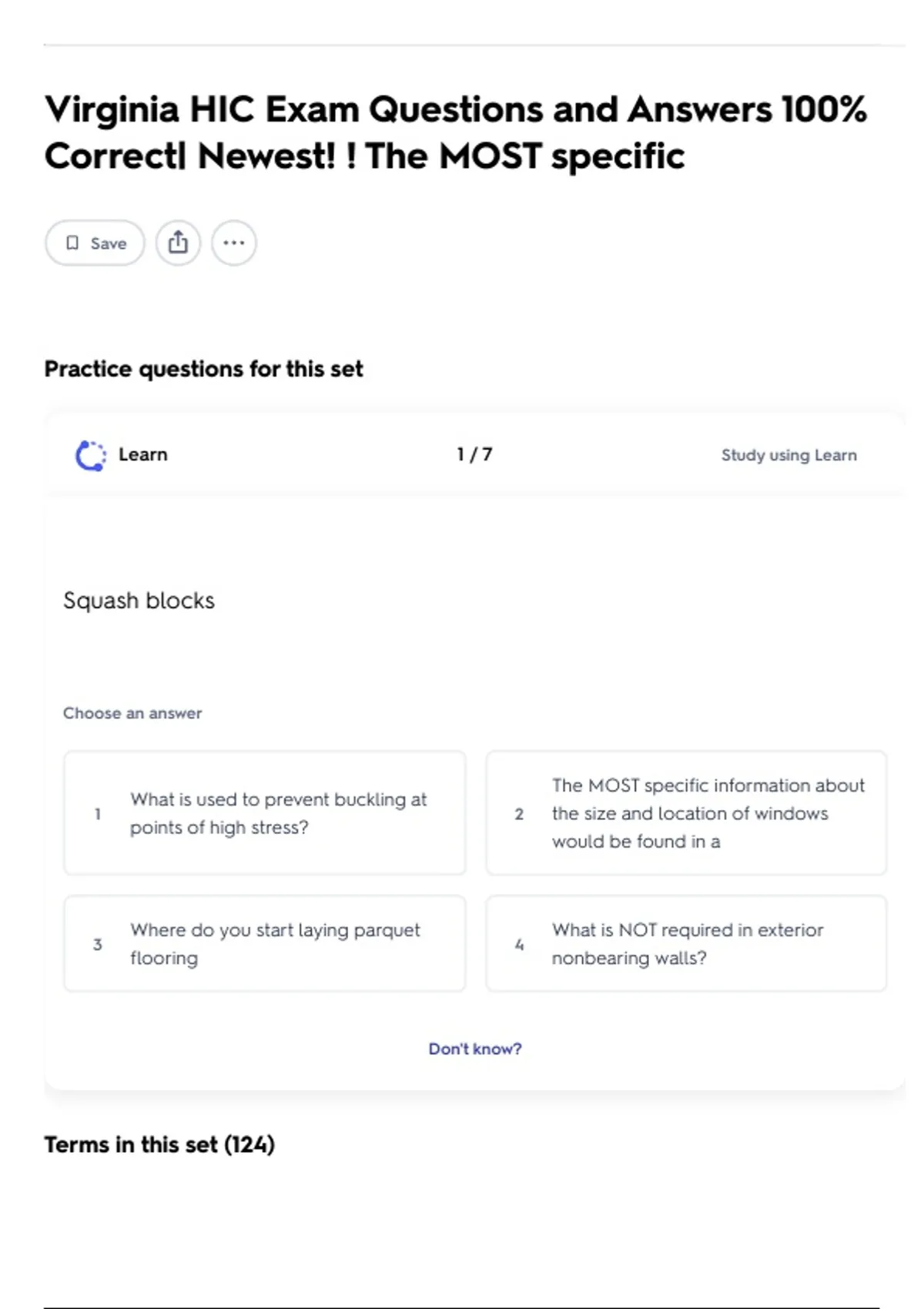Select answer about preventing buckling at high stress

[x=265, y=813]
